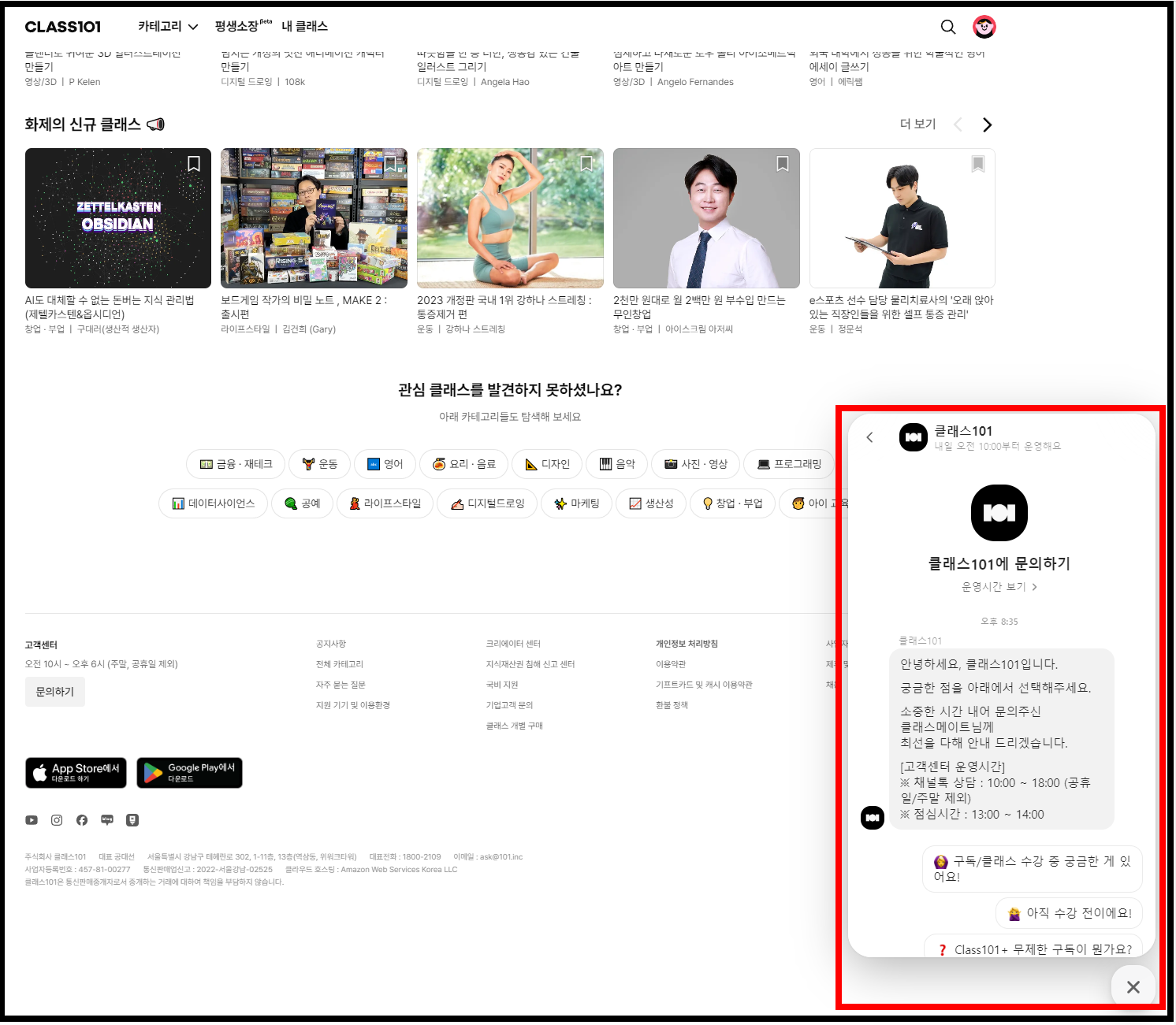The height and width of the screenshot is (1025, 1176).
Task: Bookmark the e스포츠 물리치료사 class
Action: click(x=978, y=164)
